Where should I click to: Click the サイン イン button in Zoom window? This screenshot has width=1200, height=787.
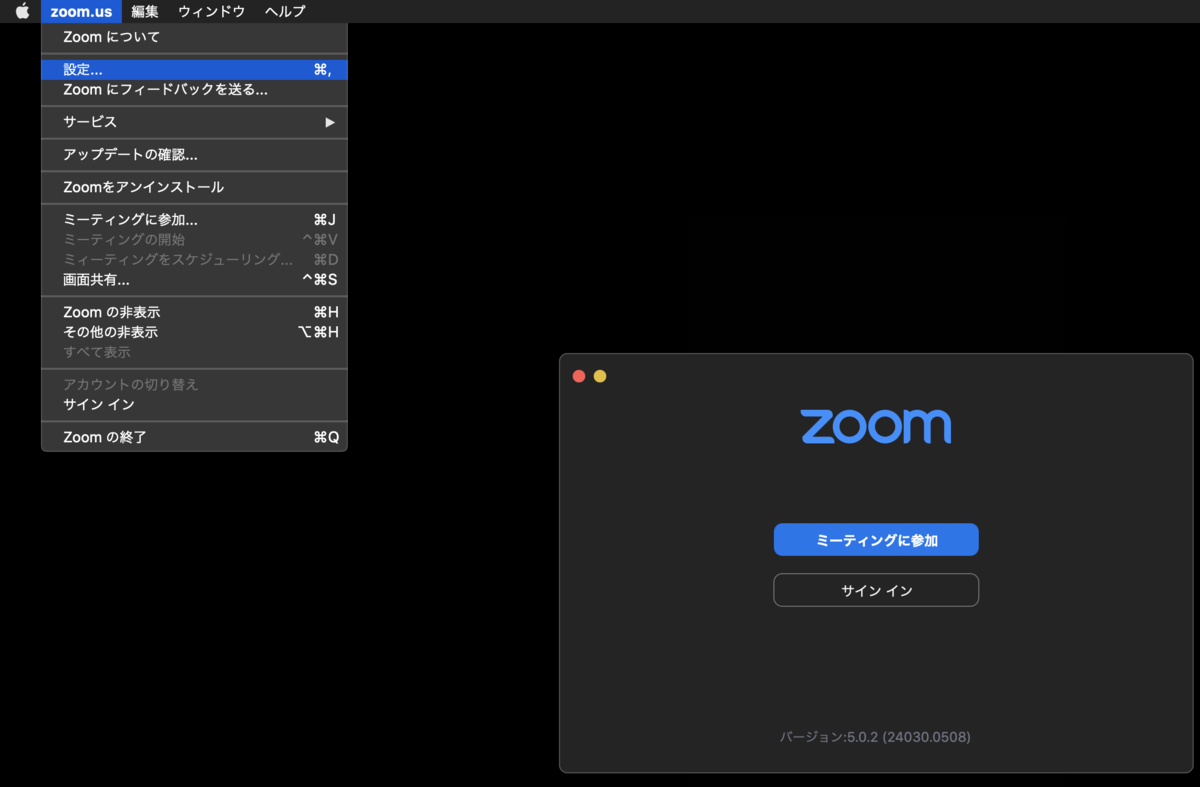pyautogui.click(x=876, y=590)
